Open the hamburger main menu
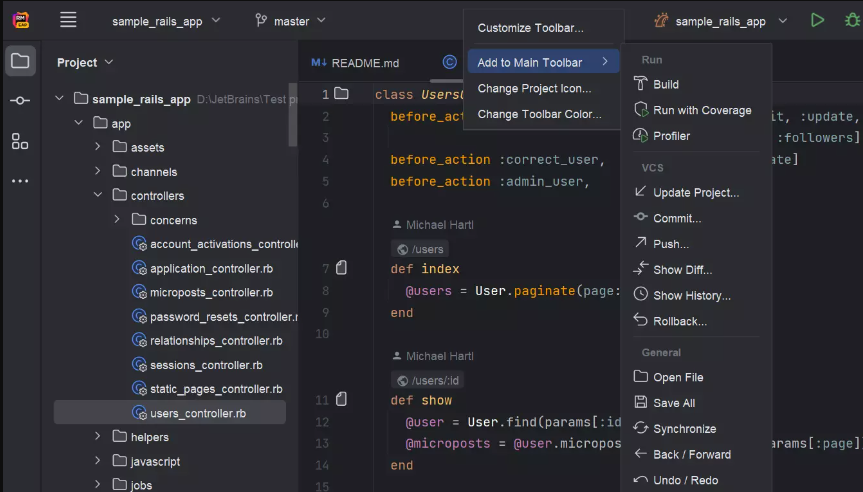This screenshot has width=863, height=492. pyautogui.click(x=68, y=20)
